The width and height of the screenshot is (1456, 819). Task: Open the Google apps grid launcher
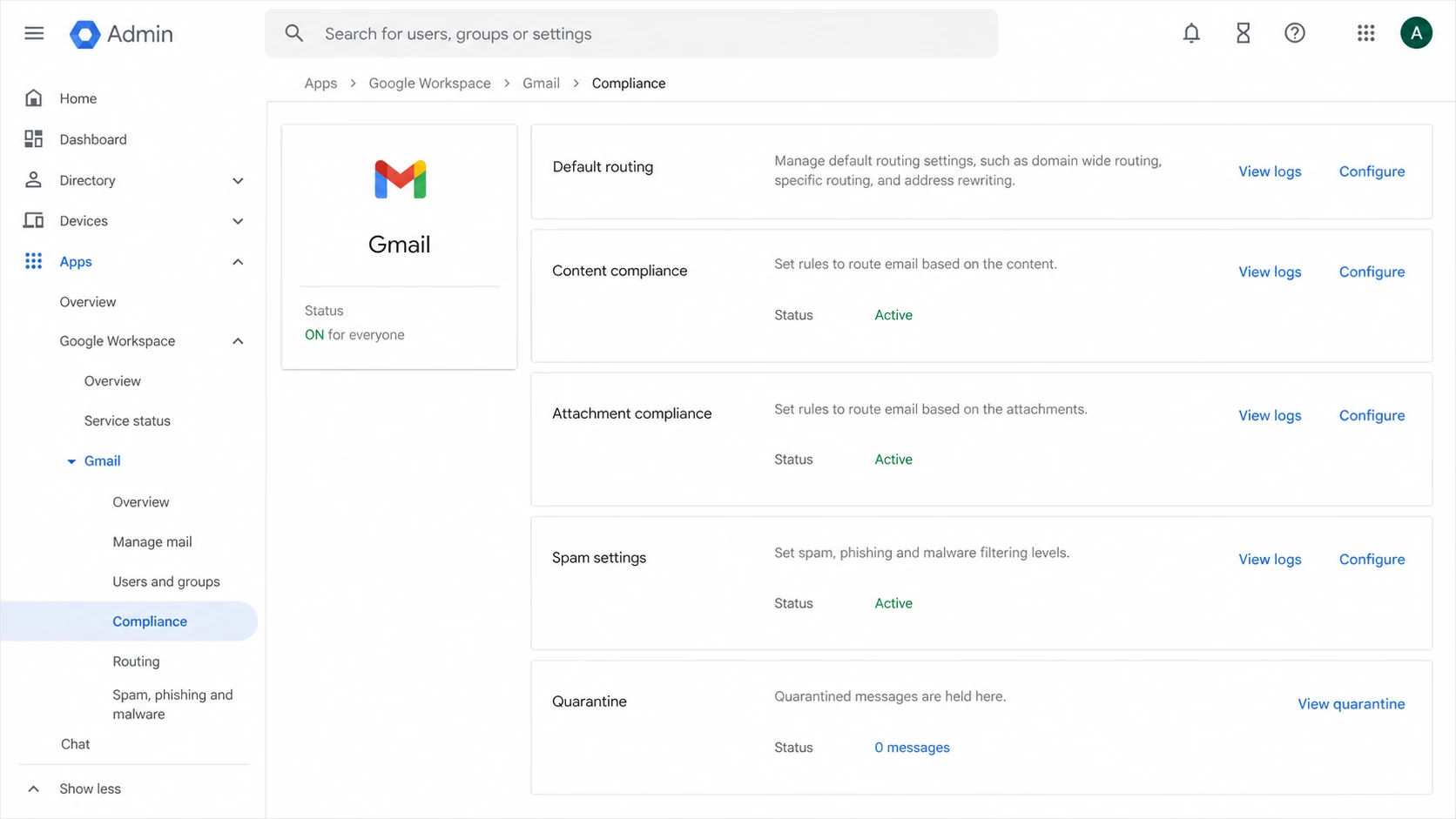[1365, 33]
